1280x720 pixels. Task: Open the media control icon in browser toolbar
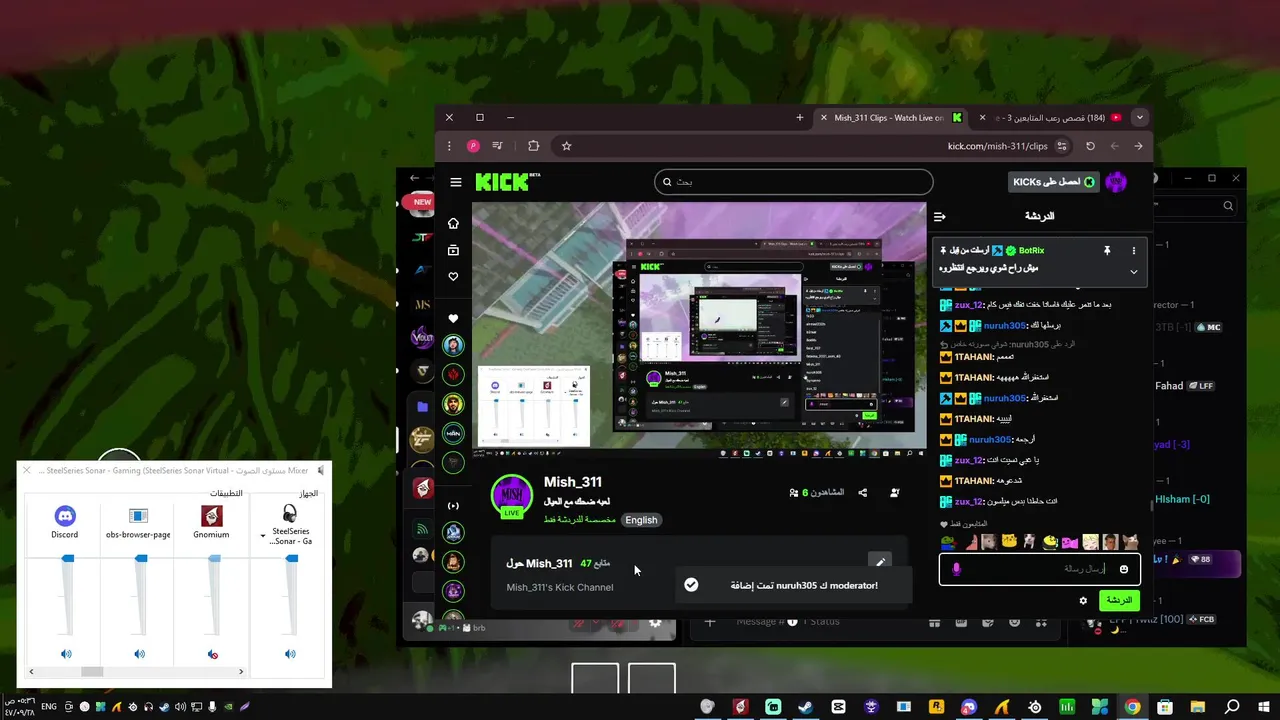[497, 146]
